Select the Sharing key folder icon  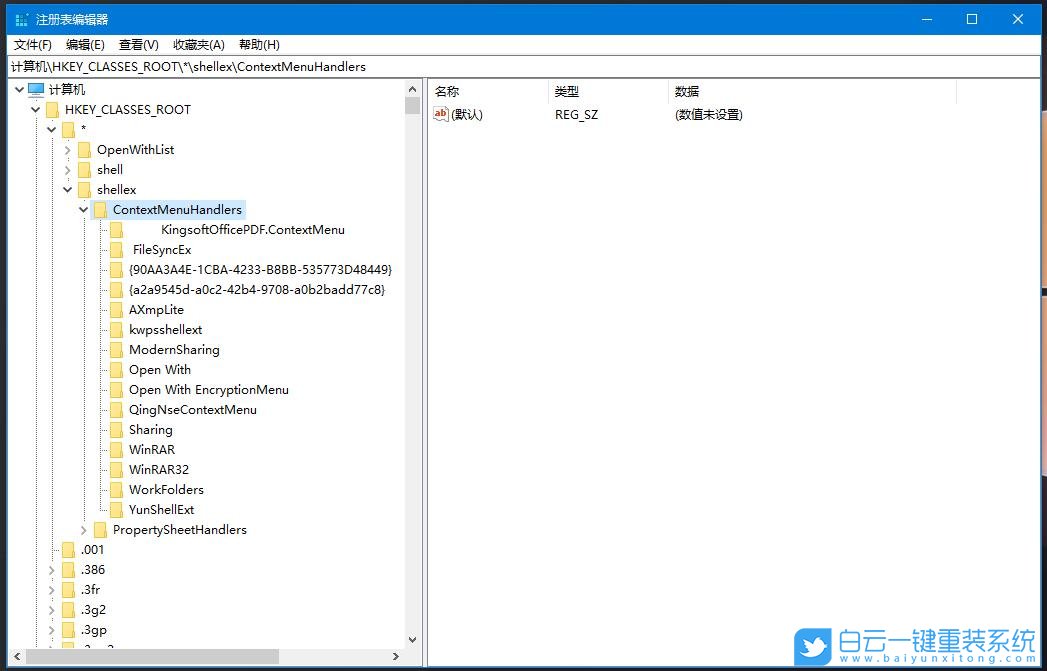(x=117, y=429)
